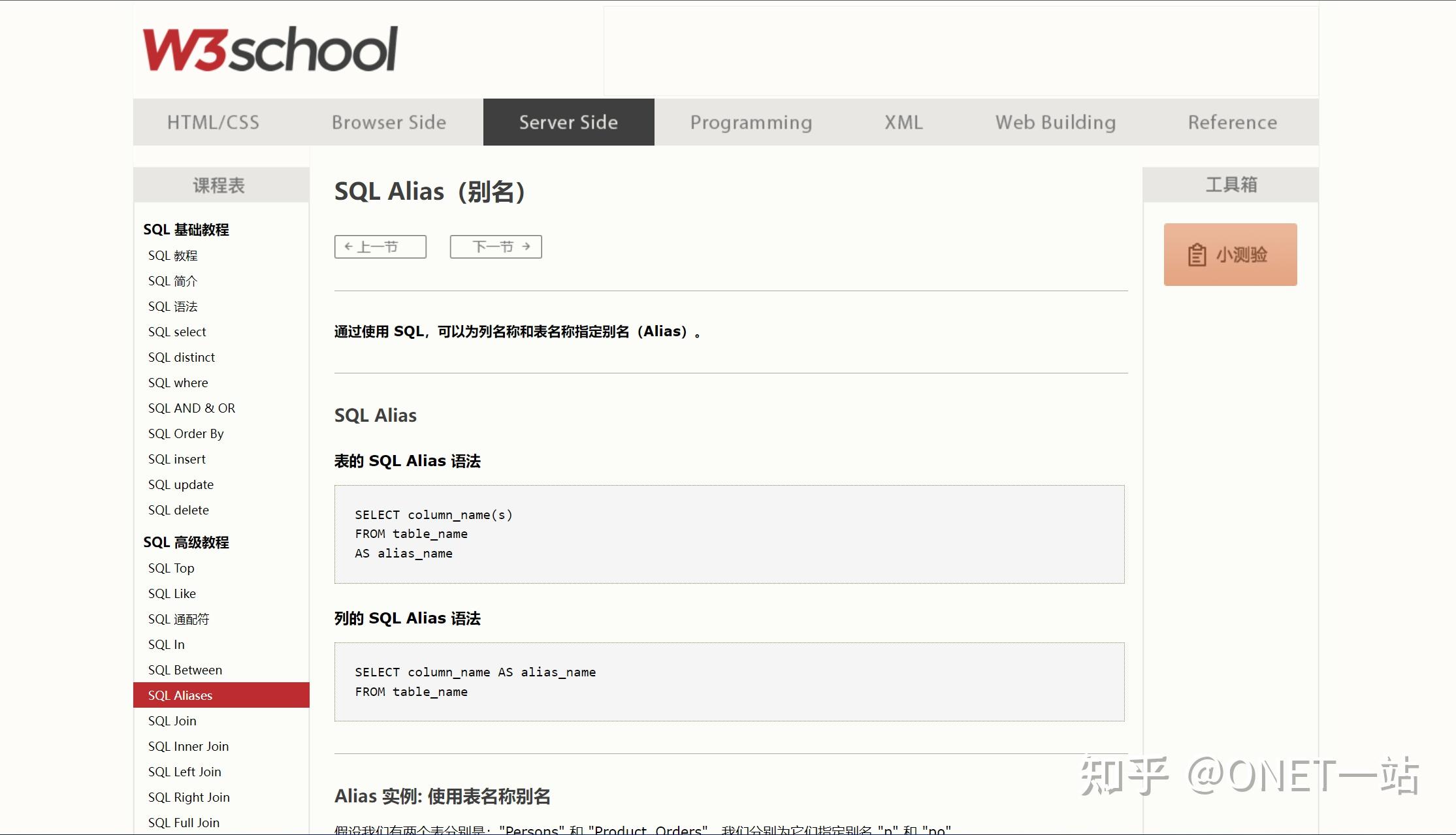Open the Web Building section

(x=1056, y=122)
